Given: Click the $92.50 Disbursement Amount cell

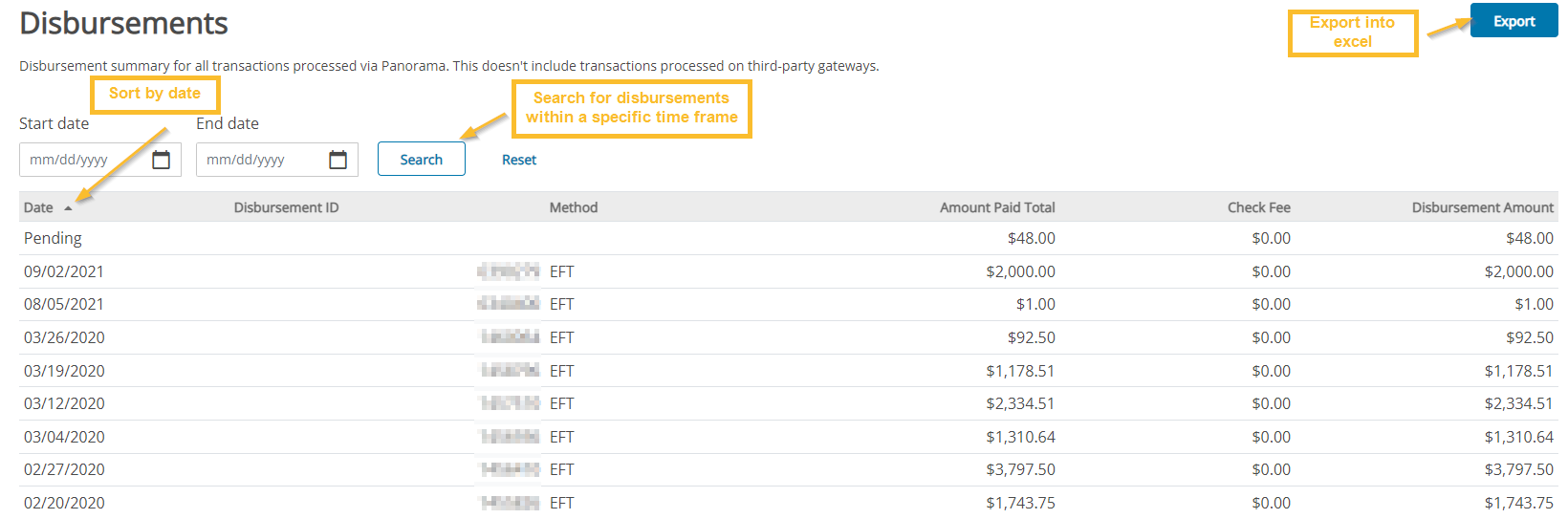Looking at the screenshot, I should (x=1530, y=337).
